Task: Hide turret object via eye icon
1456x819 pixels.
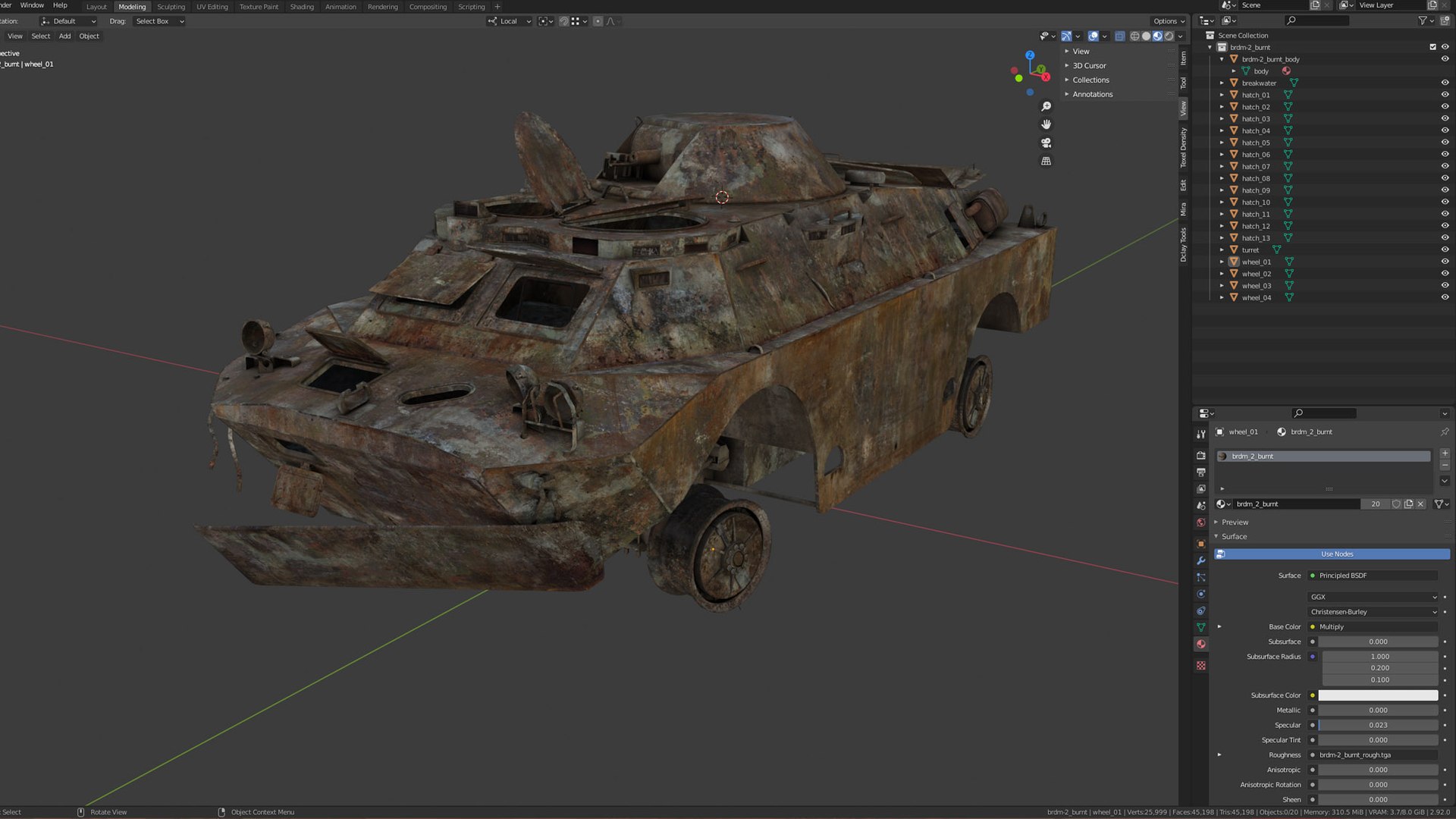Action: [x=1445, y=250]
